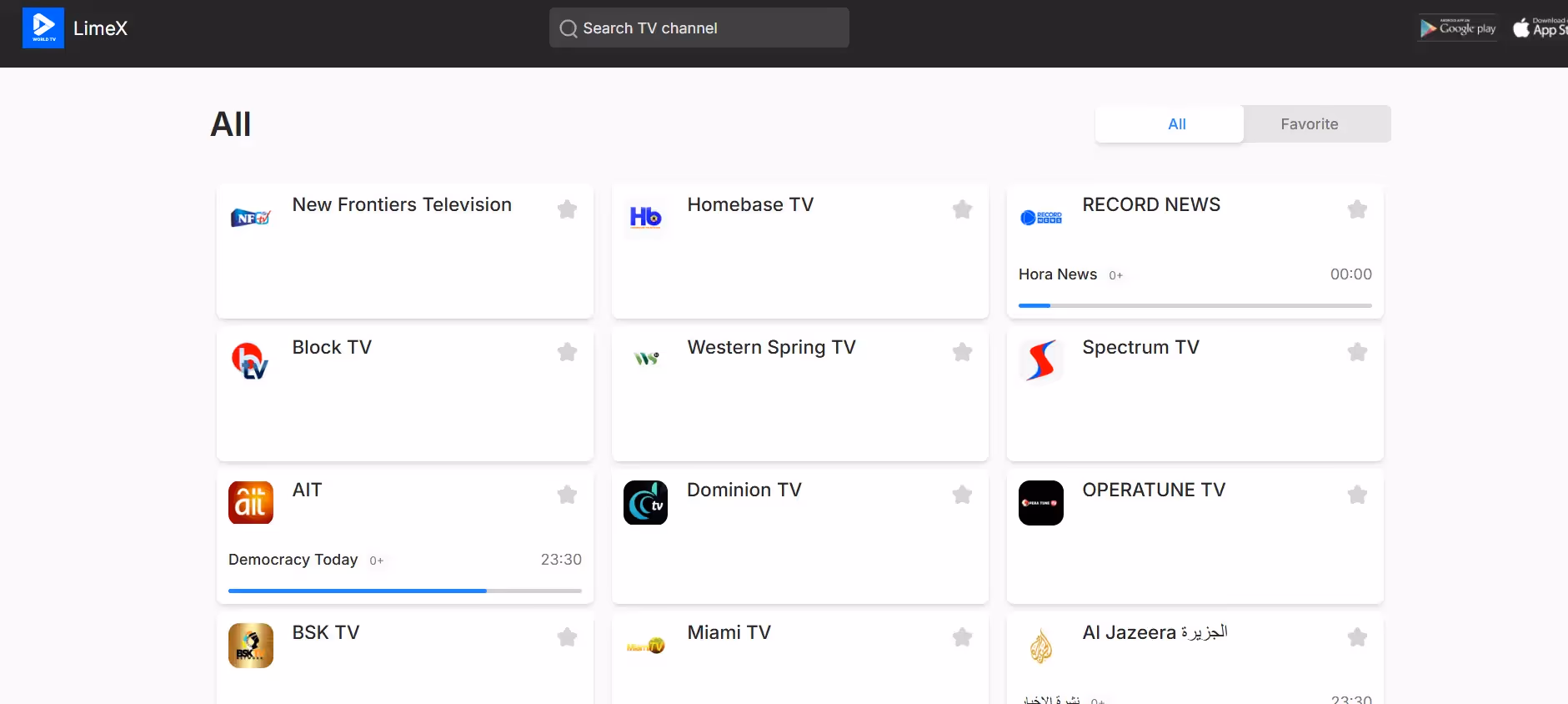Viewport: 1568px width, 704px height.
Task: Open the Dominion TV channel title
Action: [744, 490]
